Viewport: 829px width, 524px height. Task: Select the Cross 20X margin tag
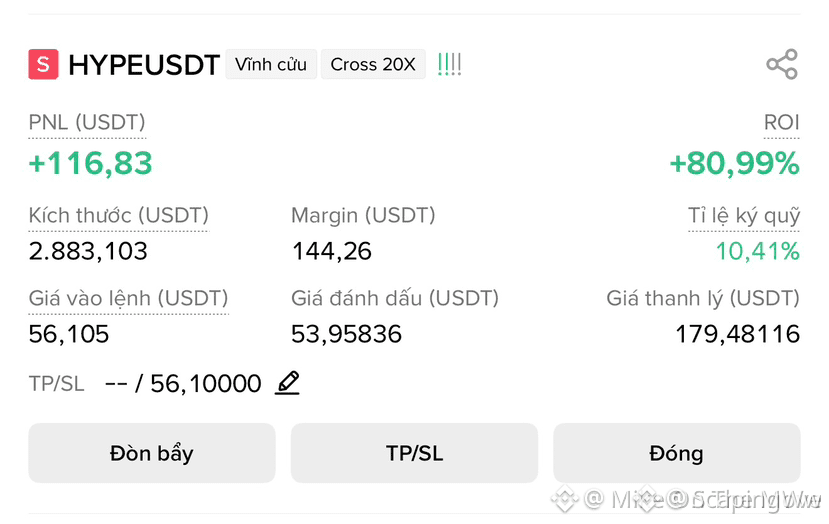pyautogui.click(x=373, y=65)
